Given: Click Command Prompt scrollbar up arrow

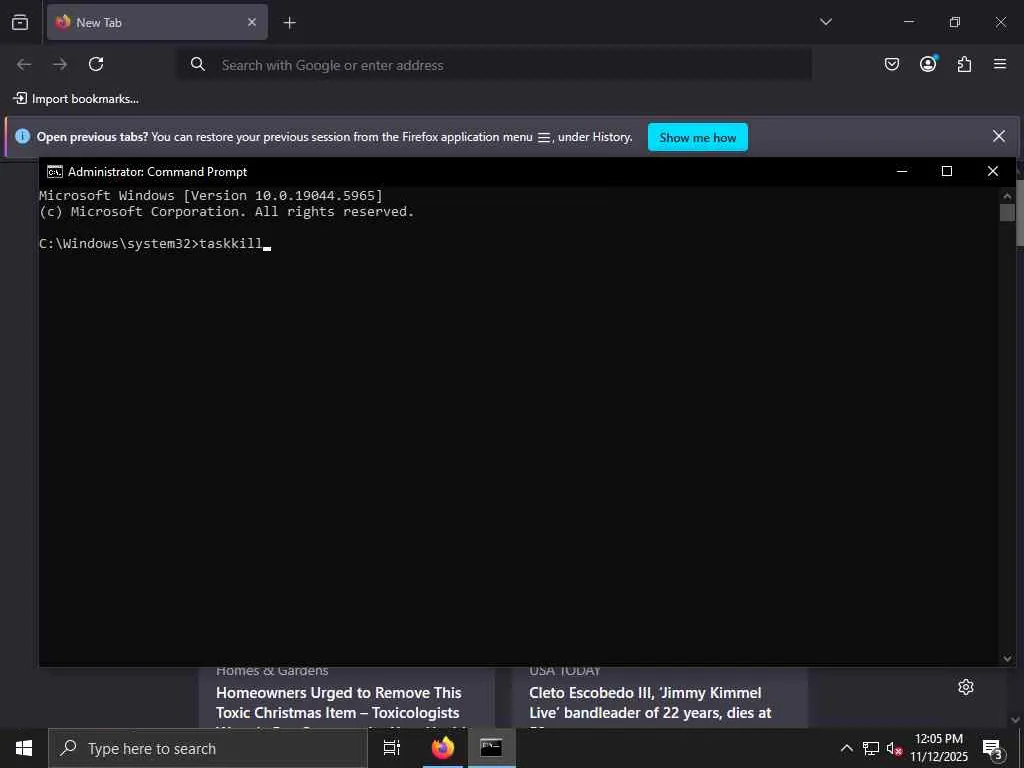Looking at the screenshot, I should click(x=1006, y=195).
